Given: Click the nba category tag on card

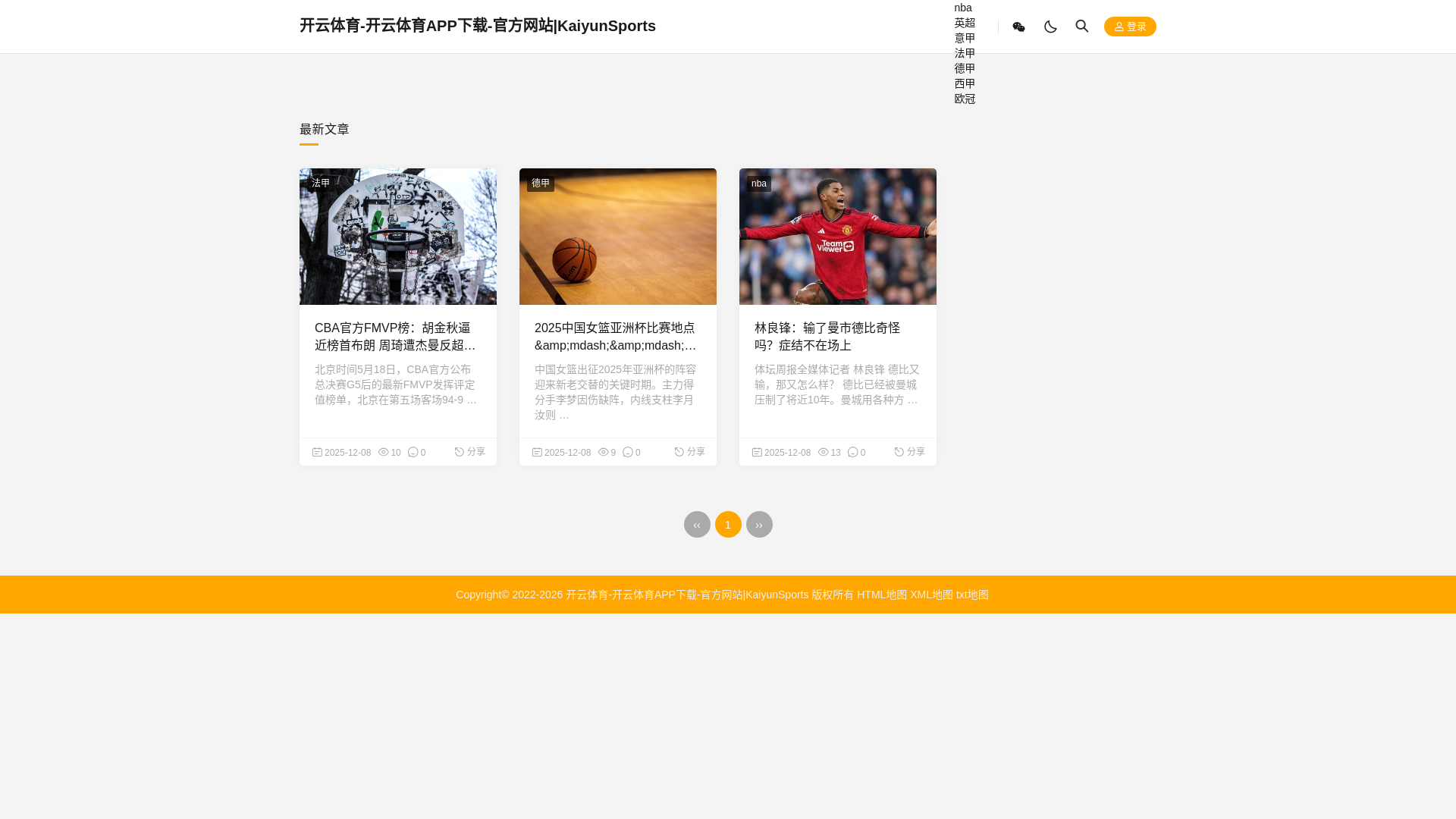Looking at the screenshot, I should (759, 184).
